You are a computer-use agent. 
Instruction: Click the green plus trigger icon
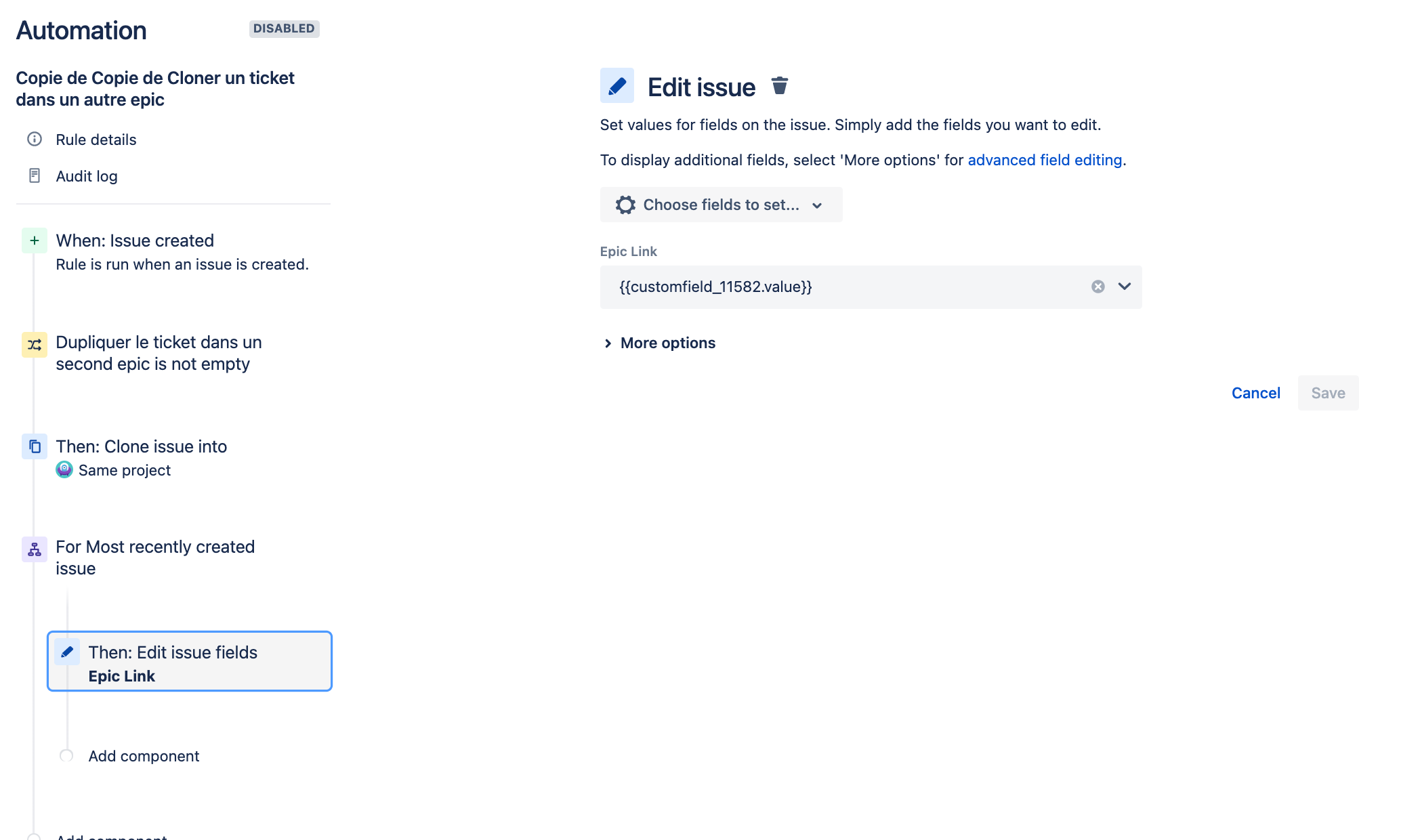tap(35, 240)
